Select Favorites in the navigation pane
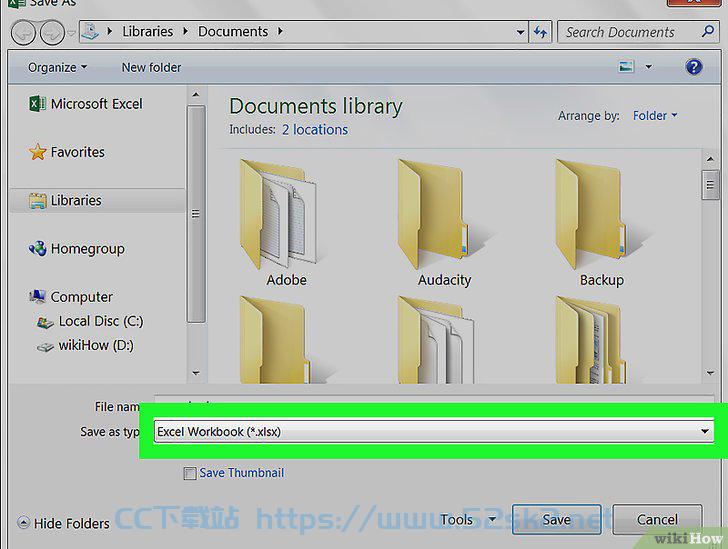 click(78, 152)
